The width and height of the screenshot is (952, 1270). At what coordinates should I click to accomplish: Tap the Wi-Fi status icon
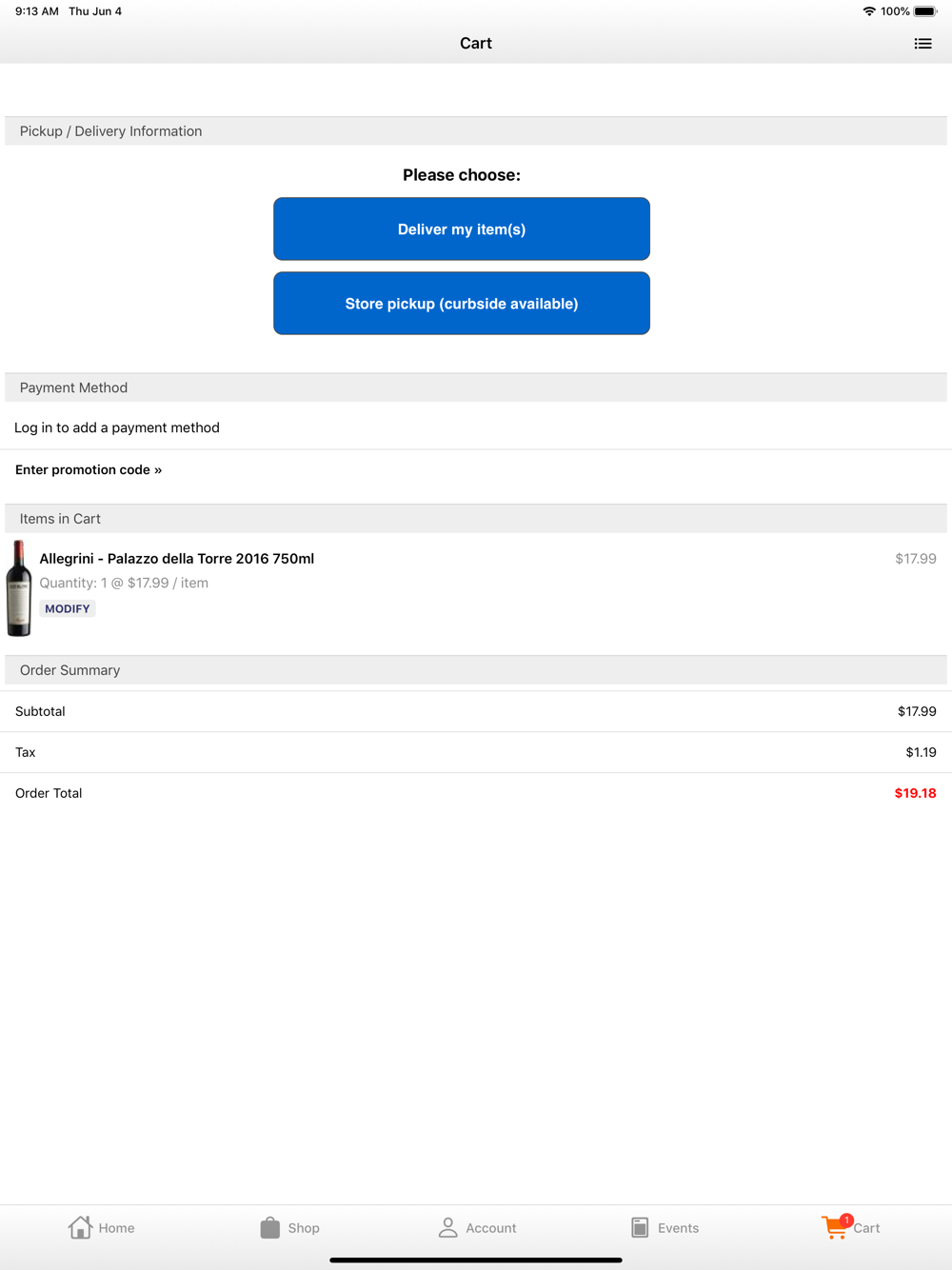tap(869, 11)
